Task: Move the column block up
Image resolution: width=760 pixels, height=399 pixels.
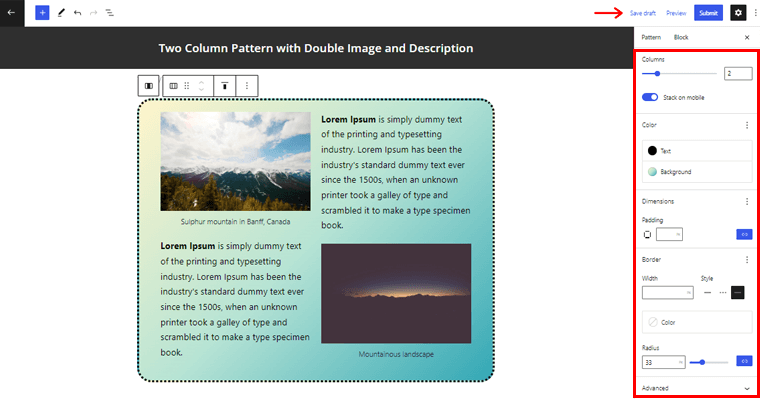Action: 202,82
